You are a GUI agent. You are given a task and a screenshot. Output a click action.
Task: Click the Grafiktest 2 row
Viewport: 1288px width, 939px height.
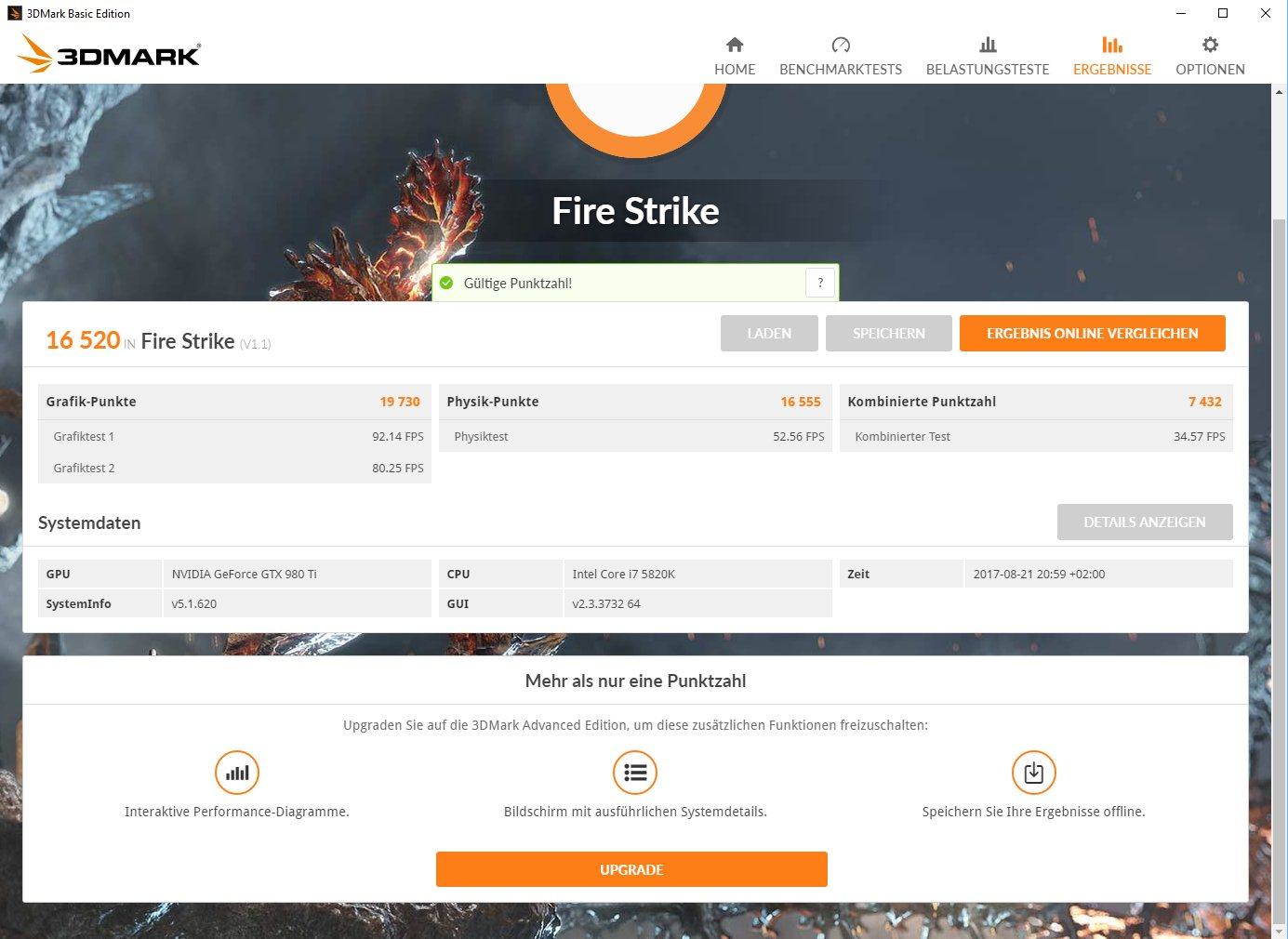[234, 468]
